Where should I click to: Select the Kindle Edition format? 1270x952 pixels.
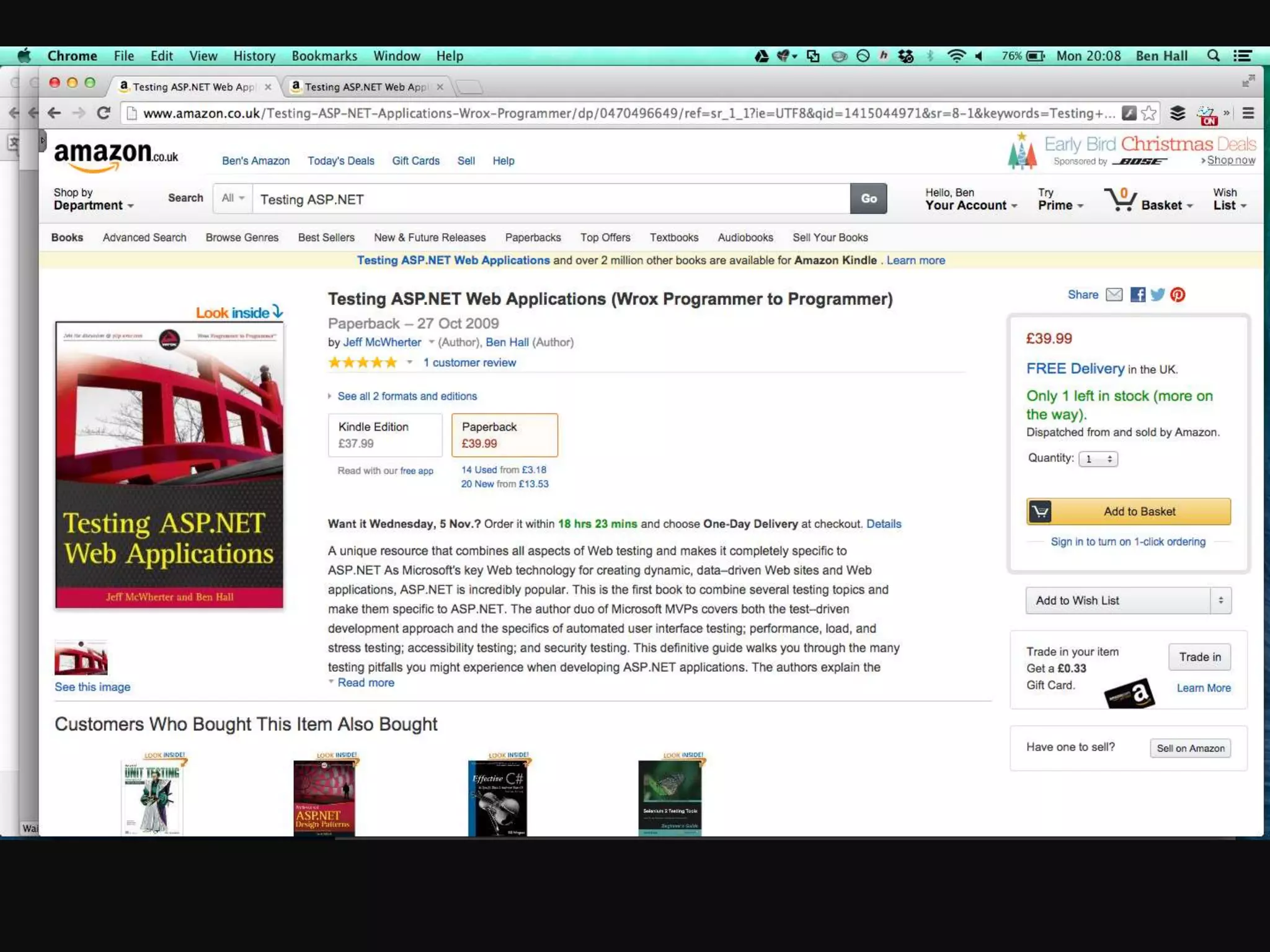(x=384, y=434)
